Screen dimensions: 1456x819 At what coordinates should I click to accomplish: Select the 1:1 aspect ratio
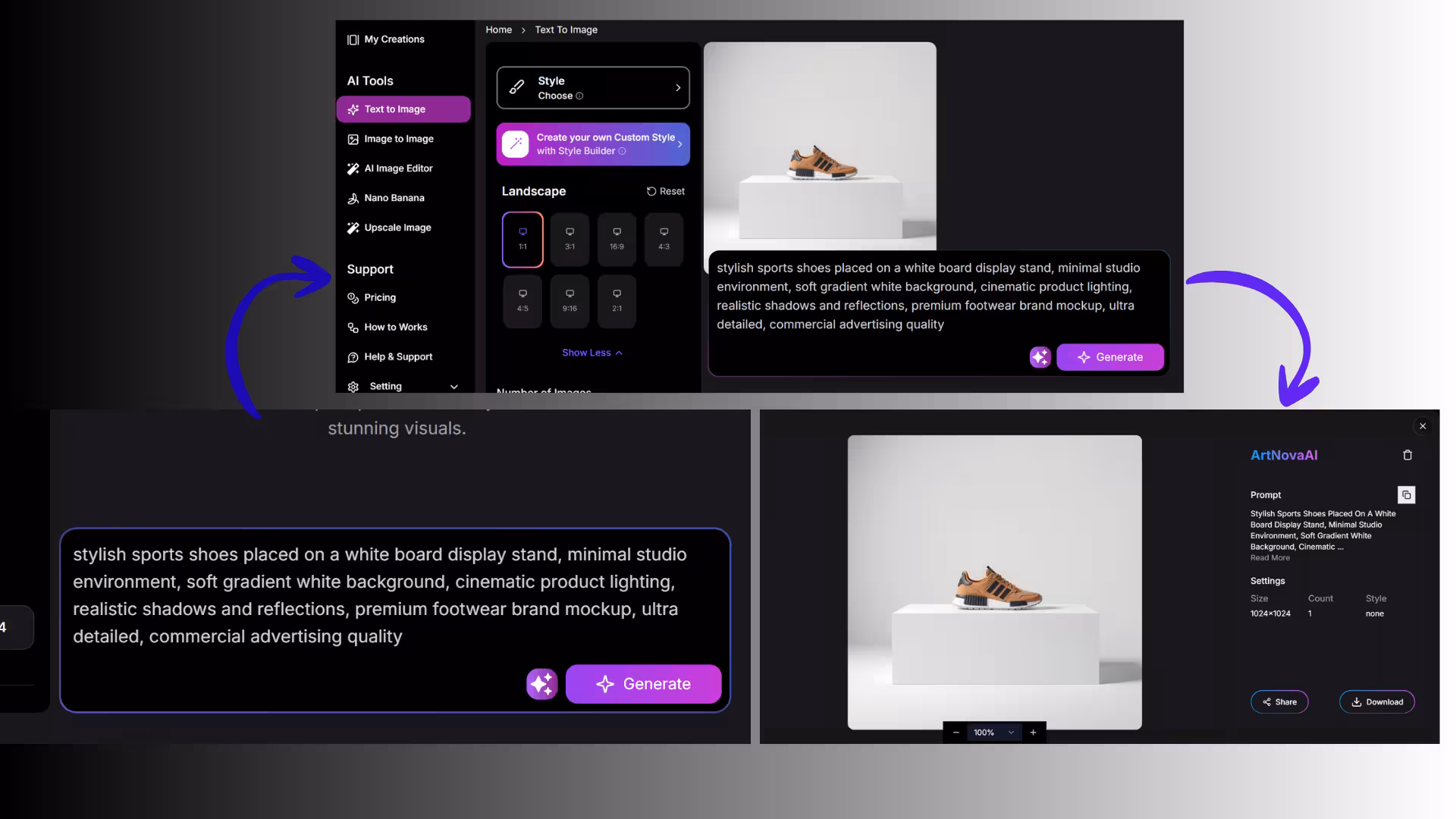522,239
